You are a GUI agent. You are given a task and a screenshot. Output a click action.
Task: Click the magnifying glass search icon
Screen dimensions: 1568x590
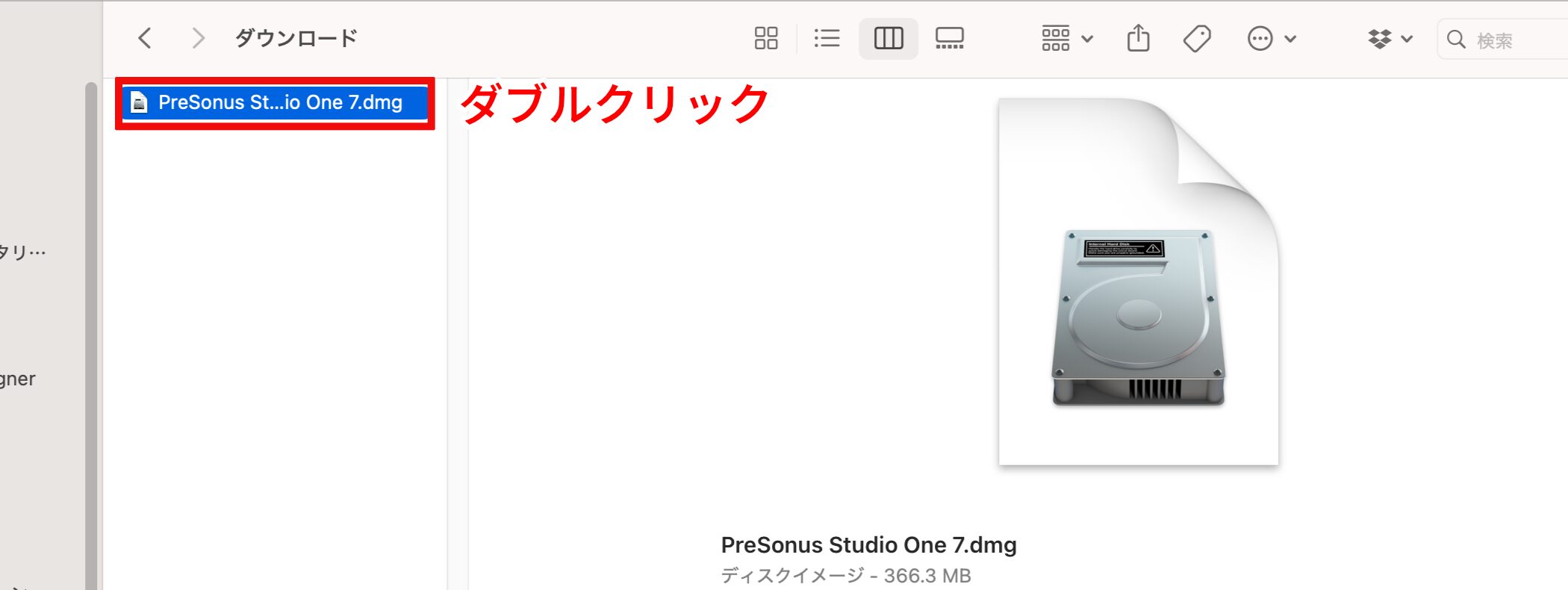click(1456, 39)
